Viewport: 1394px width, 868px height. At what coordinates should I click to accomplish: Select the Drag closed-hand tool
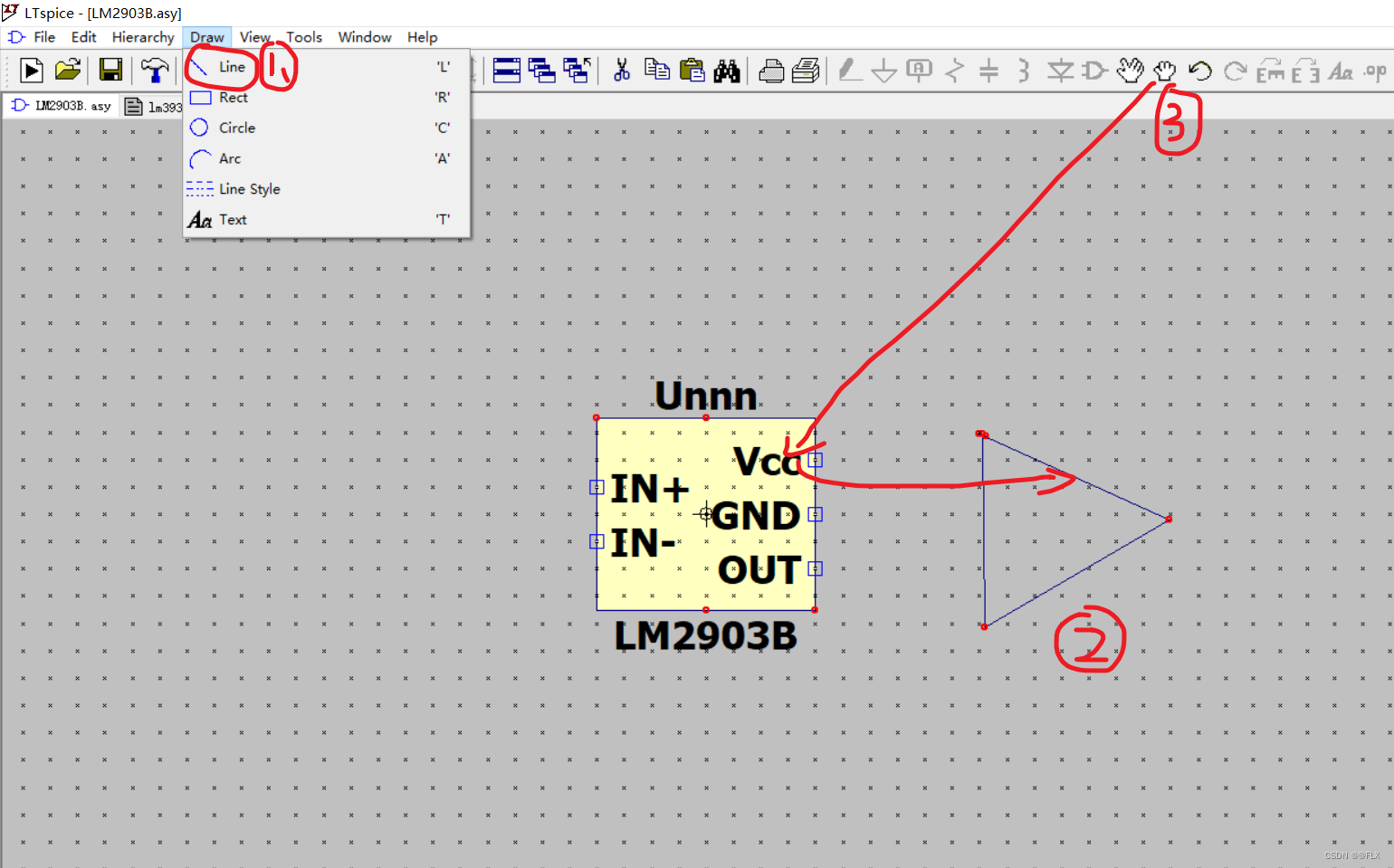click(x=1165, y=71)
